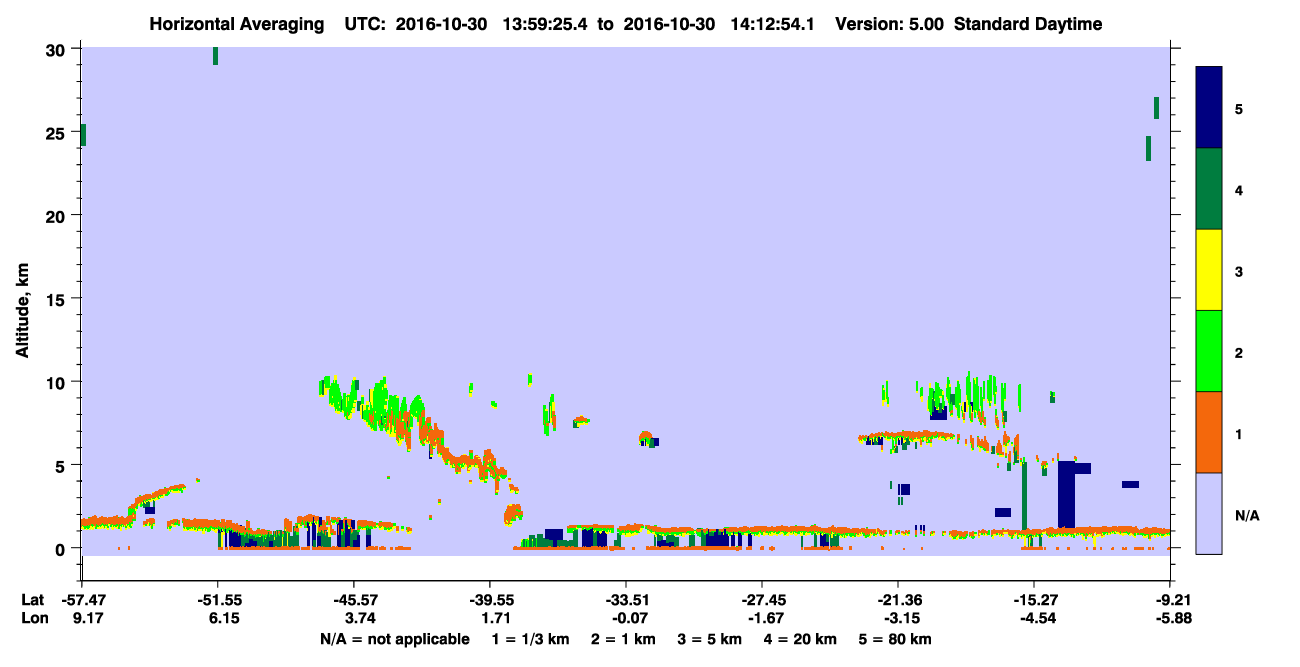Viewport: 1300px width, 667px height.
Task: Click the altitude tick label 15
Action: pyautogui.click(x=58, y=299)
